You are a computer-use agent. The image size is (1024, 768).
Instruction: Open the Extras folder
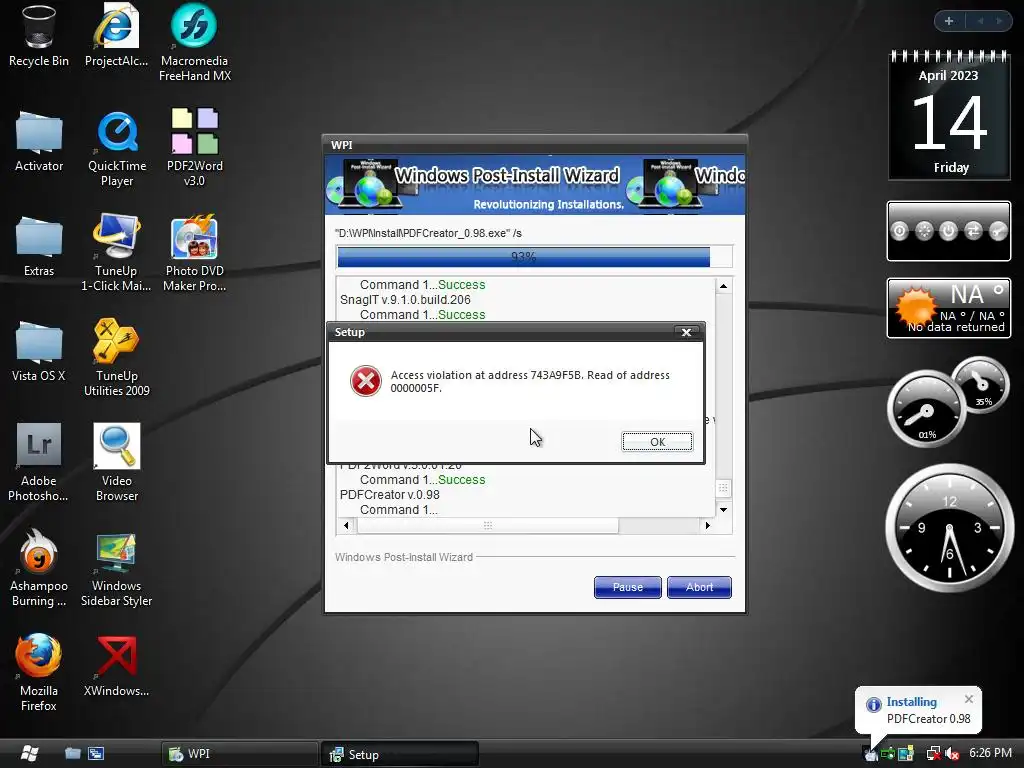tap(39, 246)
